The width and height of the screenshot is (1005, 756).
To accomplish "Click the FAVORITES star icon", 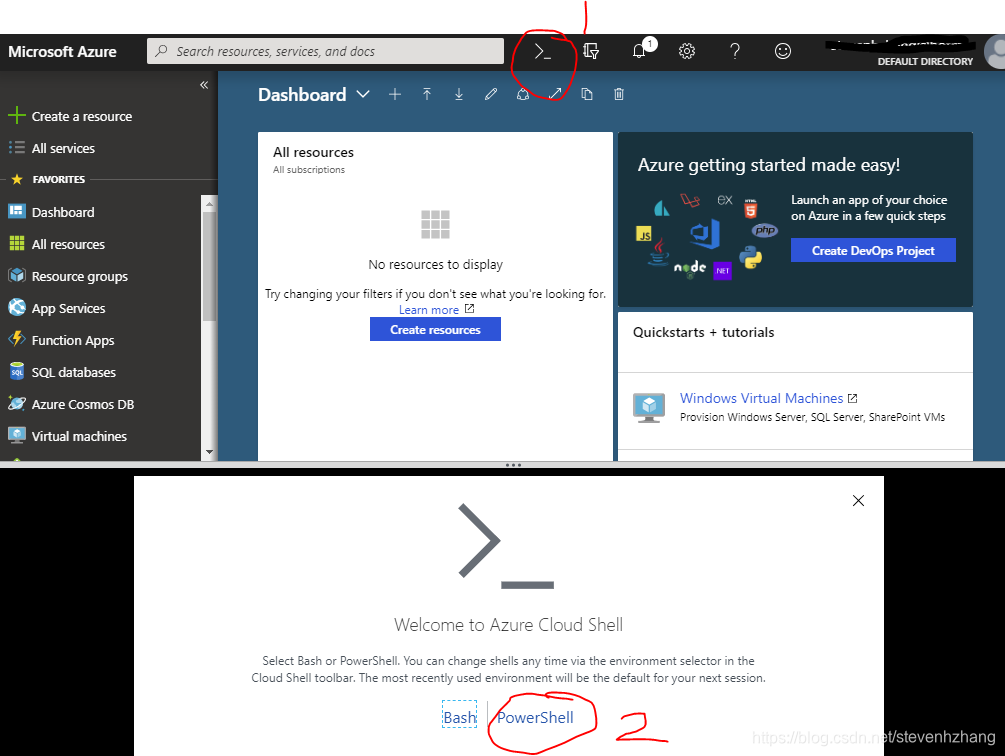I will click(x=17, y=179).
